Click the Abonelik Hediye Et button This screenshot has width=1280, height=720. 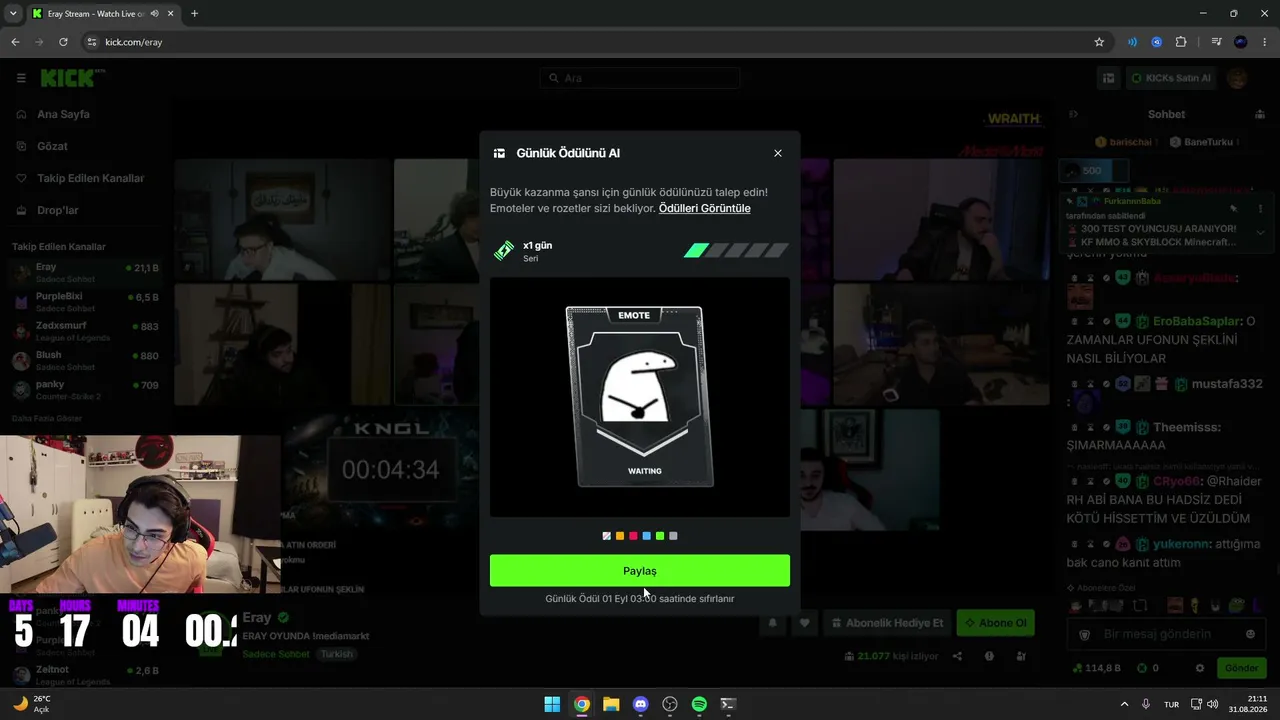887,623
